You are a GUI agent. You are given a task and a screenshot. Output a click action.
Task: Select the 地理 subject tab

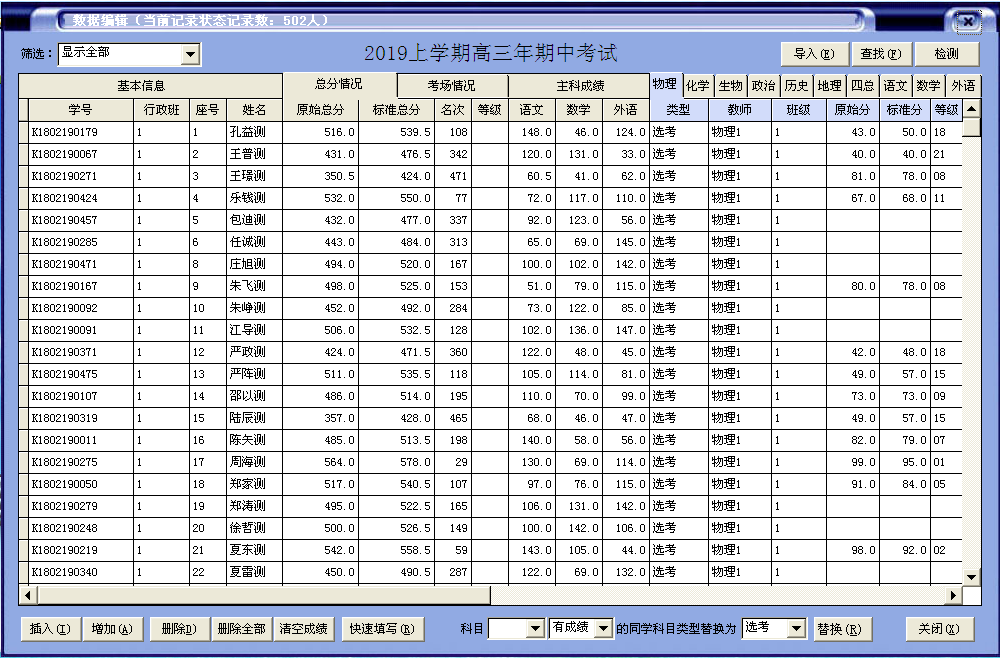[830, 86]
